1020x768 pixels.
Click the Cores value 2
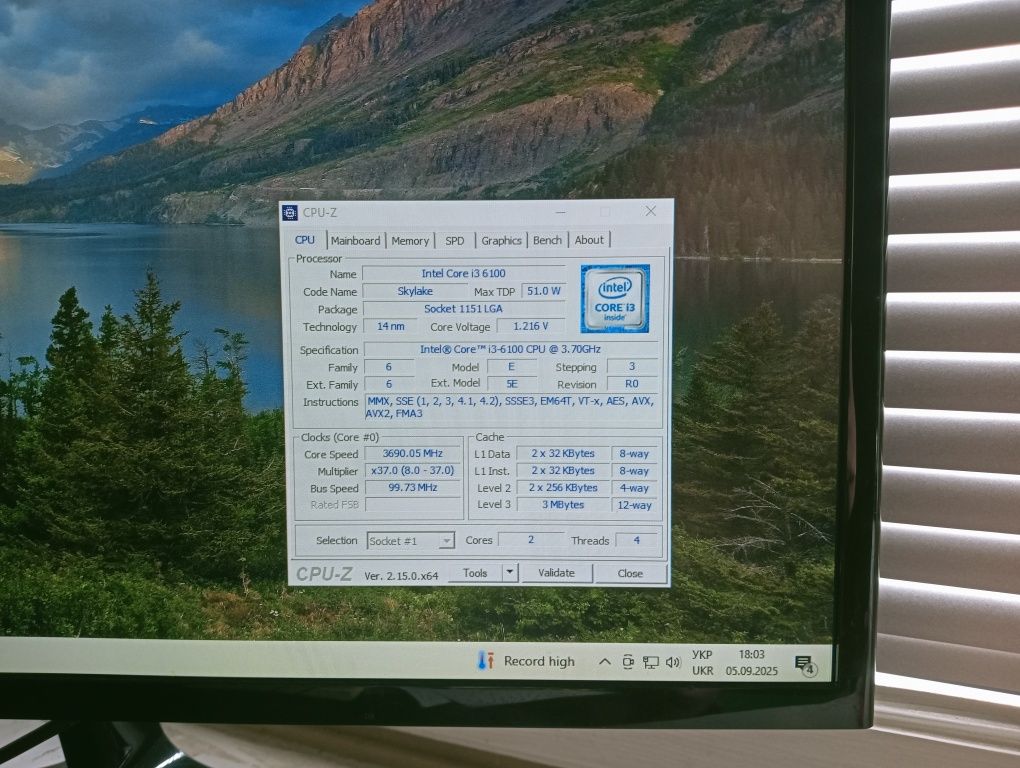pyautogui.click(x=531, y=540)
